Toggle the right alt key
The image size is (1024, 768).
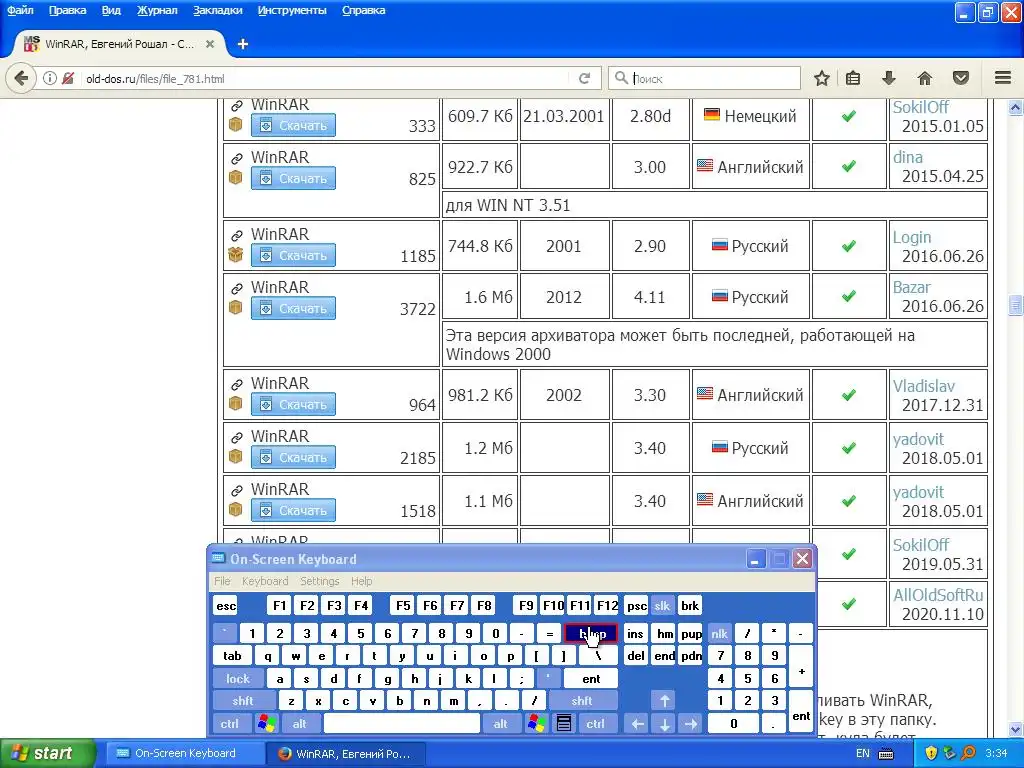coord(500,724)
